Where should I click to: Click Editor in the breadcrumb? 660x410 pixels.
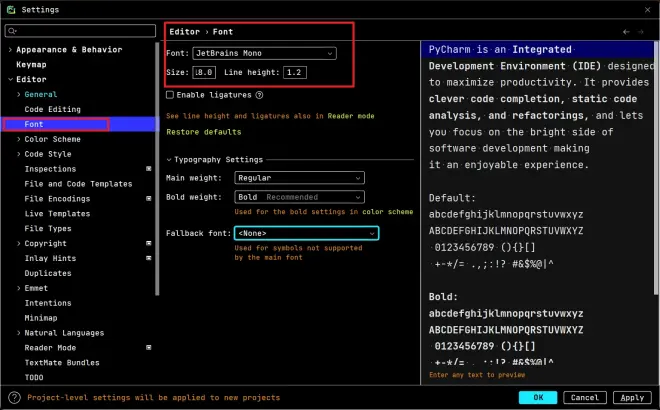(184, 32)
